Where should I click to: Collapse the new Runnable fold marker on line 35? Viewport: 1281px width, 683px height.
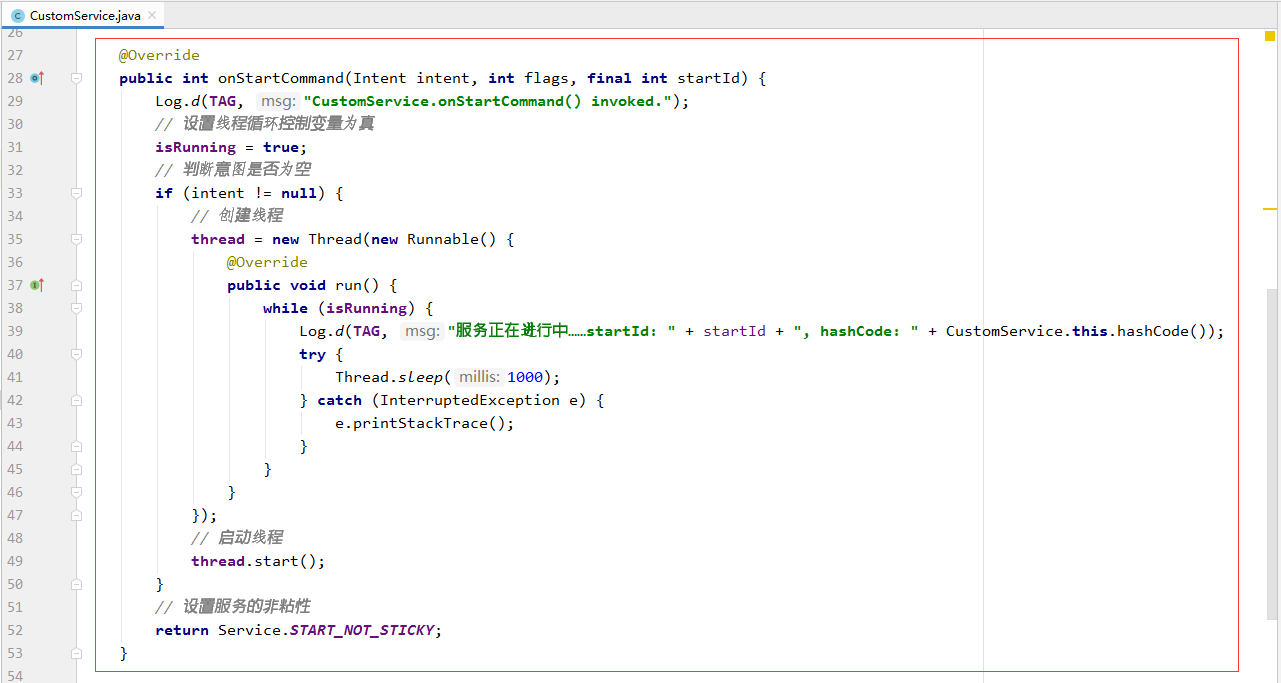coord(76,239)
